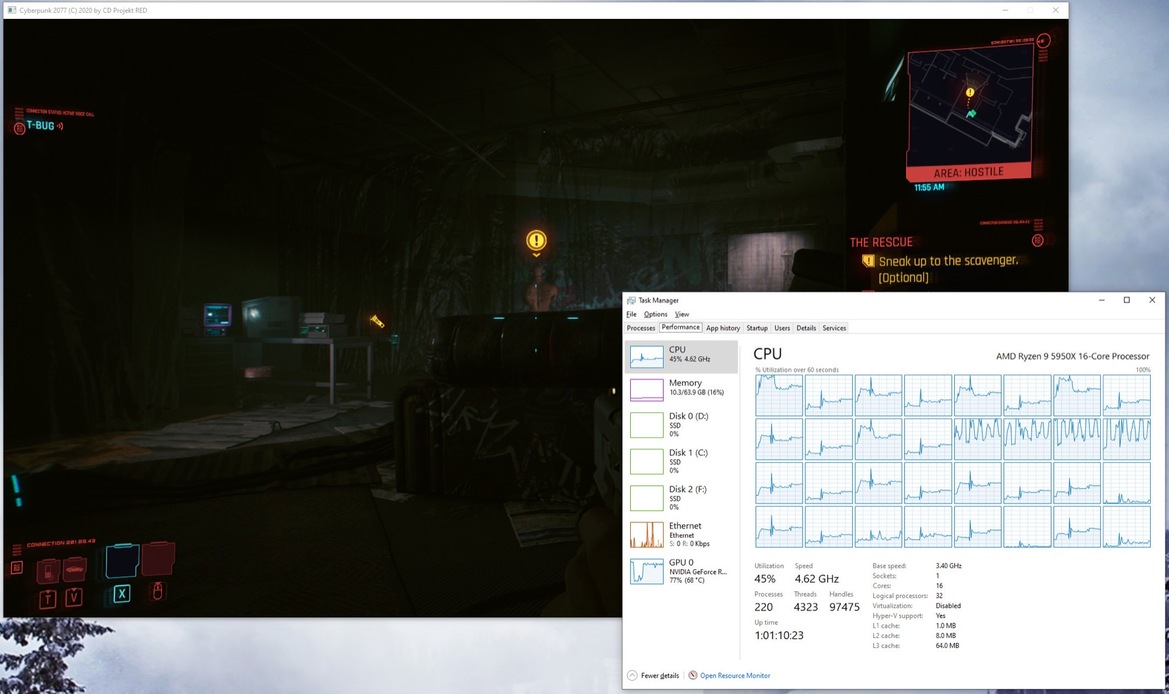Click the 4323 Threads value
This screenshot has height=694, width=1169.
[806, 607]
